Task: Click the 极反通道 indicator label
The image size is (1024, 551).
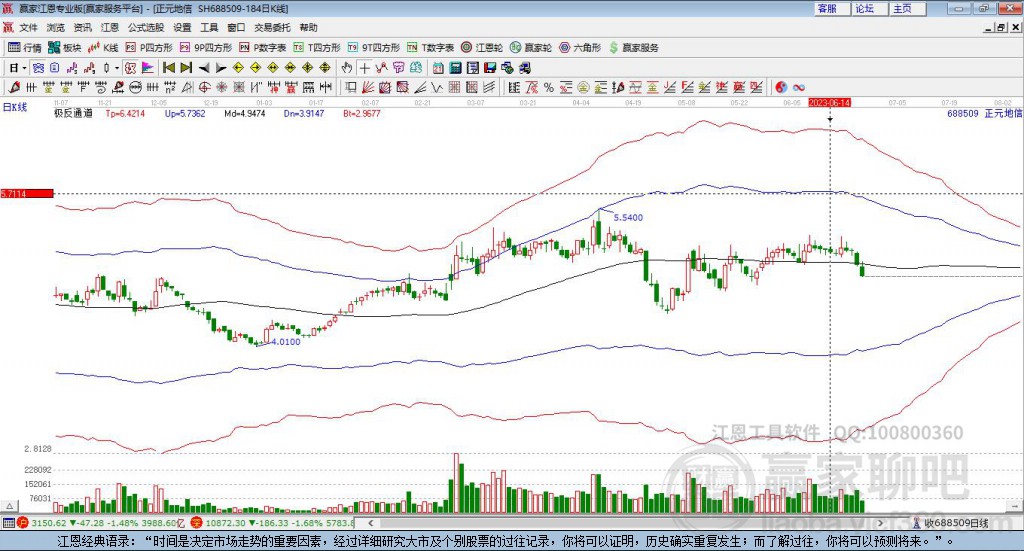Action: tap(73, 114)
